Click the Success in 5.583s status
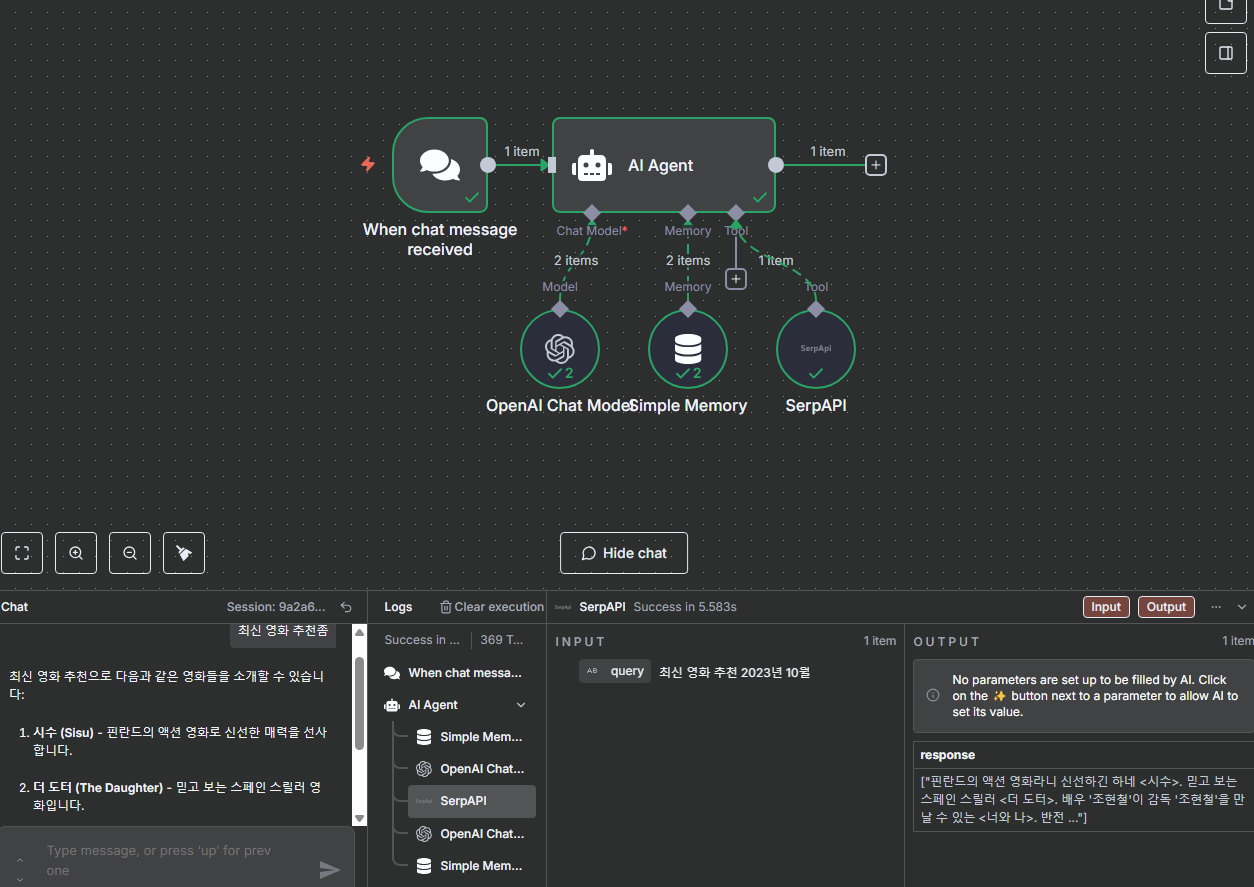The image size is (1254, 887). tap(684, 607)
